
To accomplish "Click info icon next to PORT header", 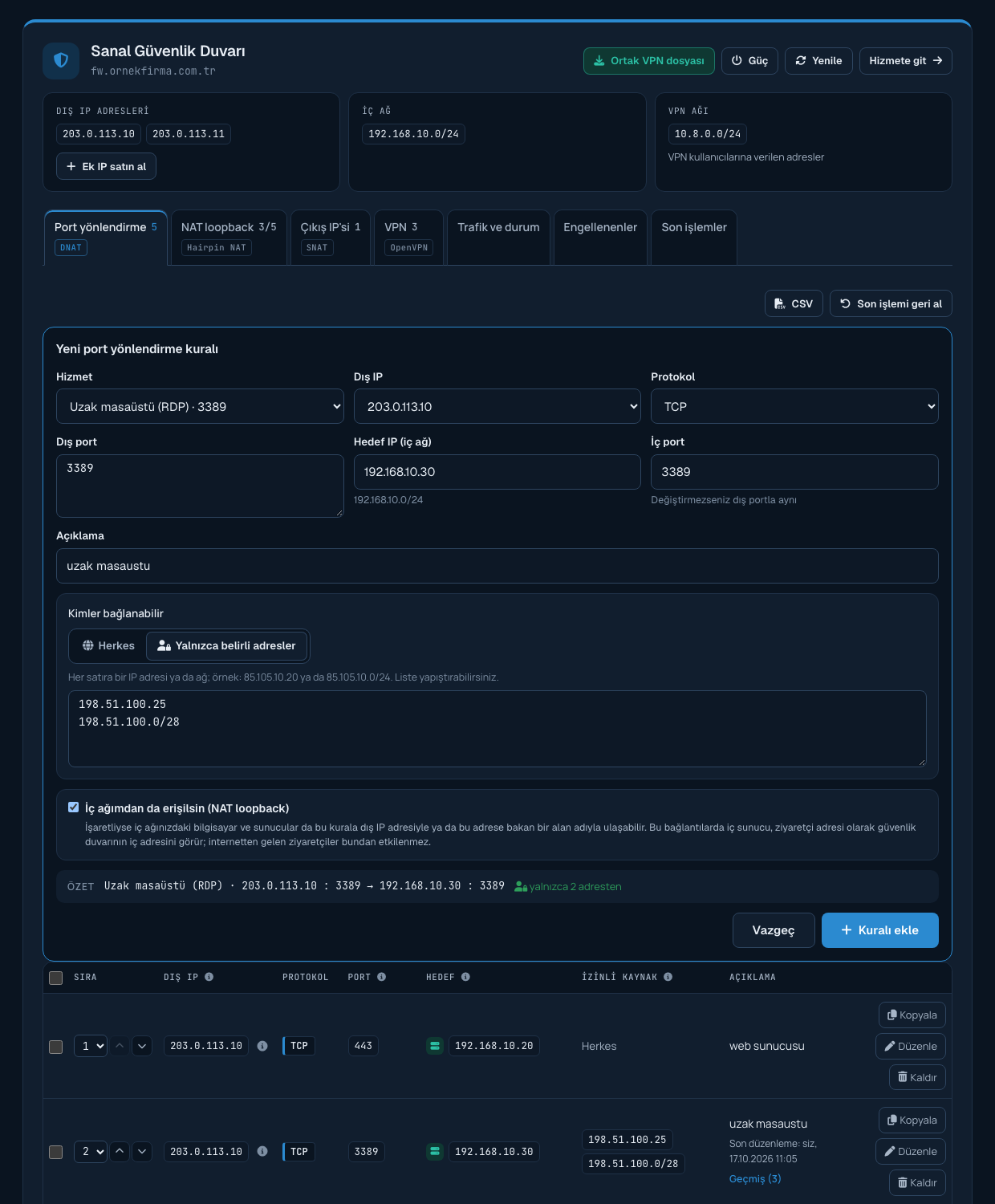I will coord(381,977).
